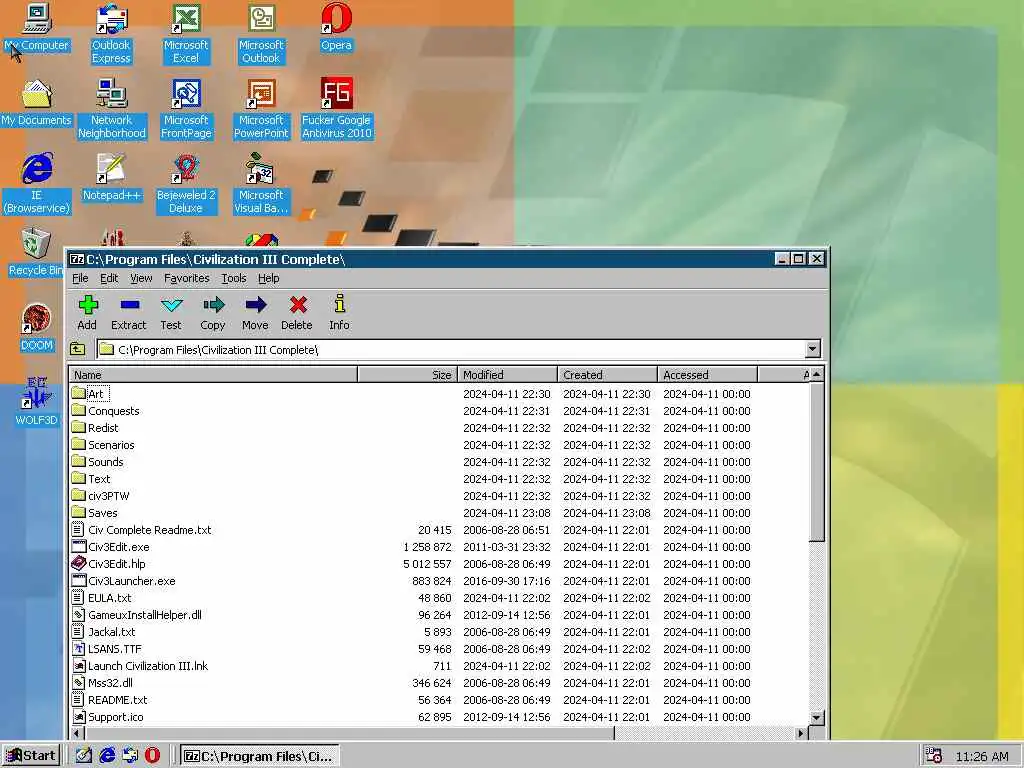Viewport: 1024px width, 768px height.
Task: Sort by the Size column header
Action: click(408, 375)
